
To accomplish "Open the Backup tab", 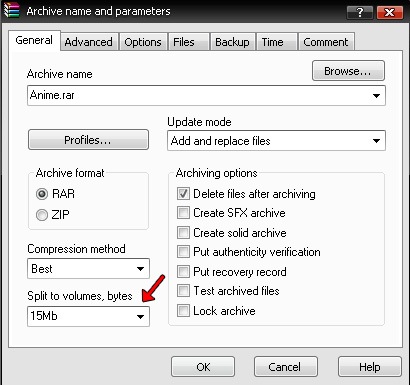I will [232, 42].
